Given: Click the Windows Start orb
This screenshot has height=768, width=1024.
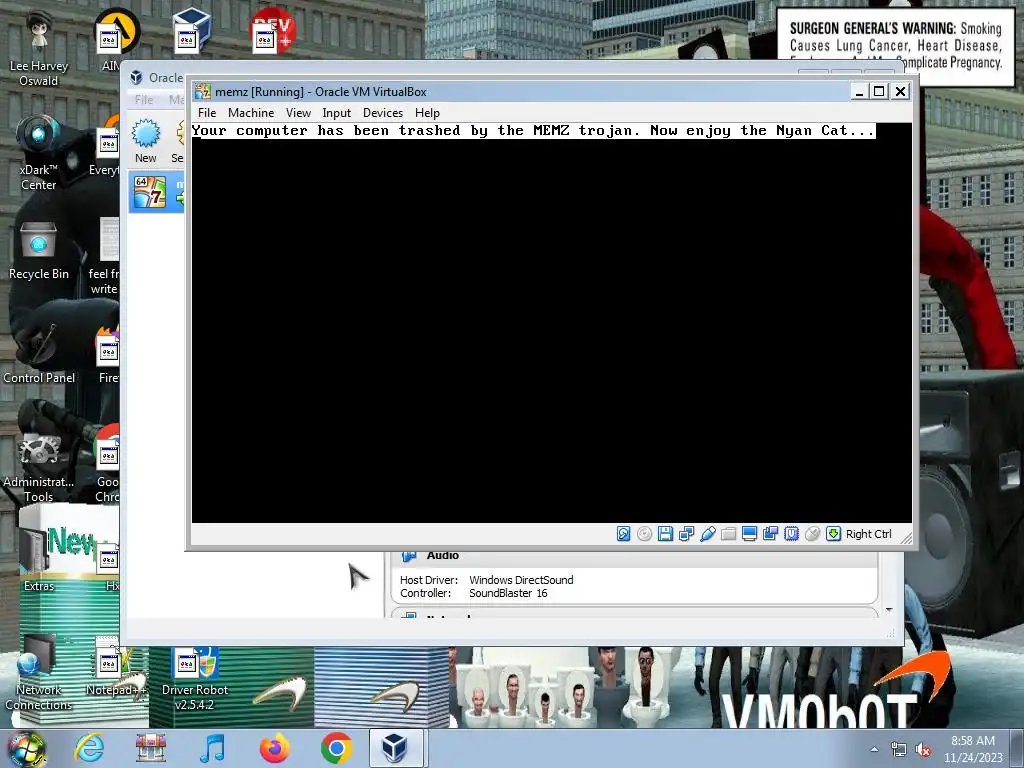Looking at the screenshot, I should 27,748.
